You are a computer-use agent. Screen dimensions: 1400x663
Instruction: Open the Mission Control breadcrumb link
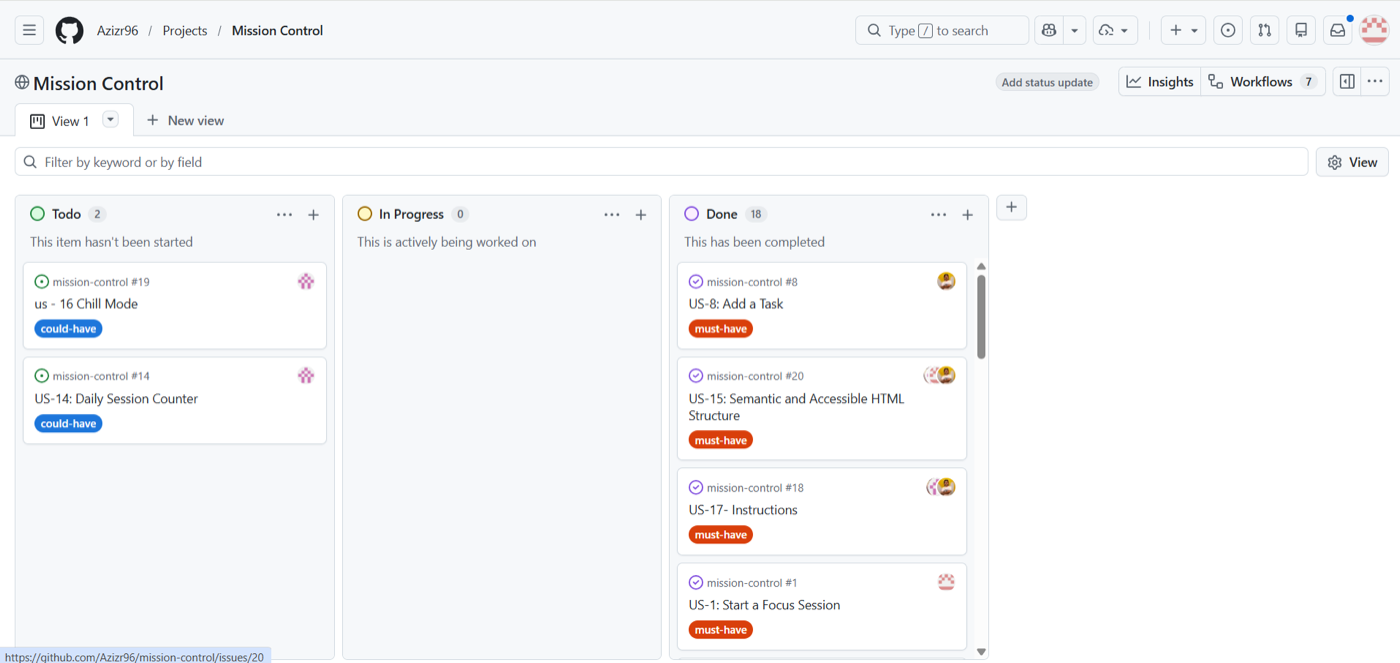point(277,30)
